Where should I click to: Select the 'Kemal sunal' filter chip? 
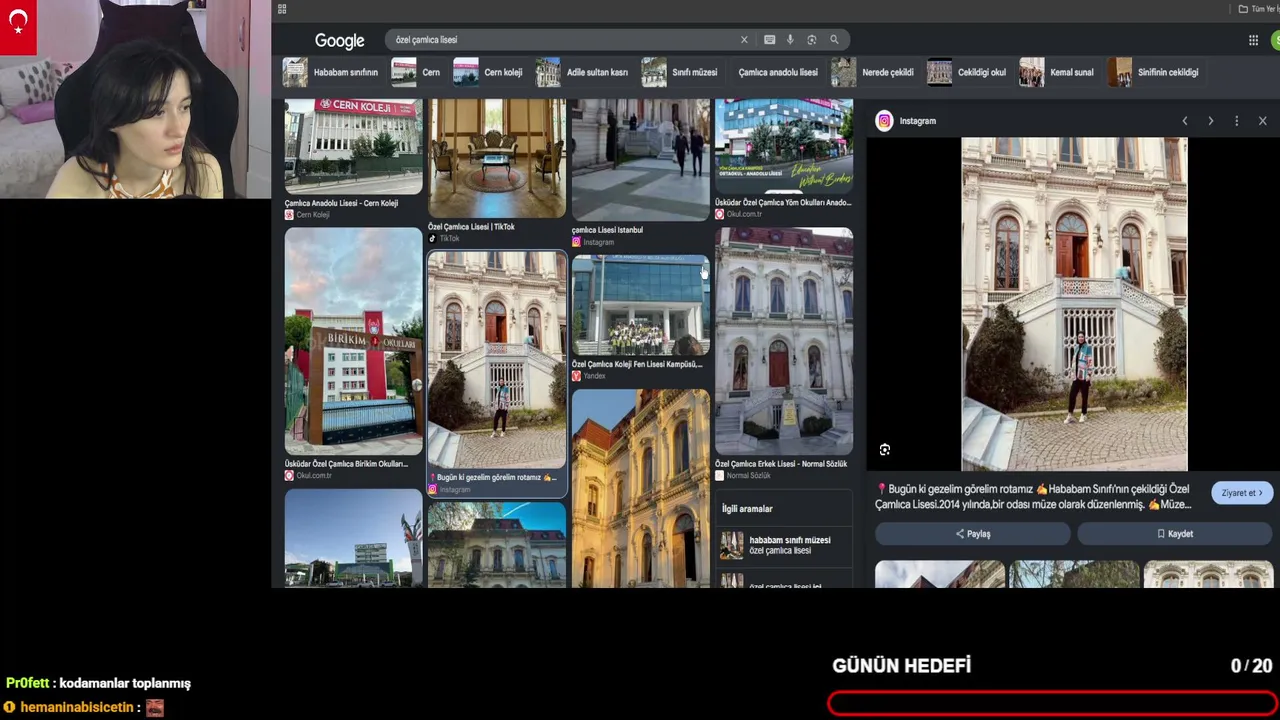pyautogui.click(x=1059, y=72)
